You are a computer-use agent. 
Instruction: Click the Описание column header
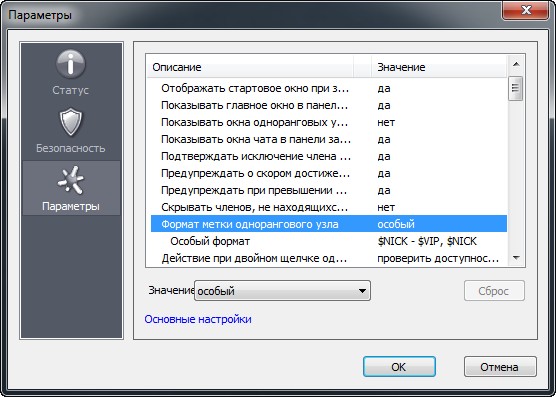point(250,67)
